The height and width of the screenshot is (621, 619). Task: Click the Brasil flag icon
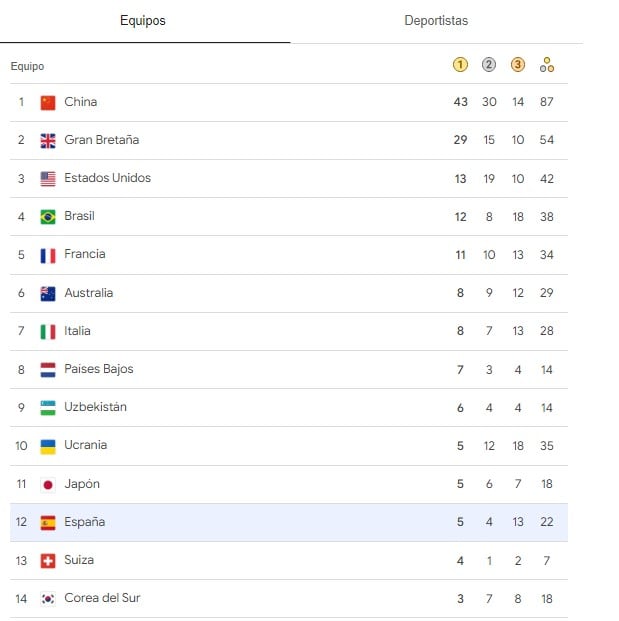[48, 217]
